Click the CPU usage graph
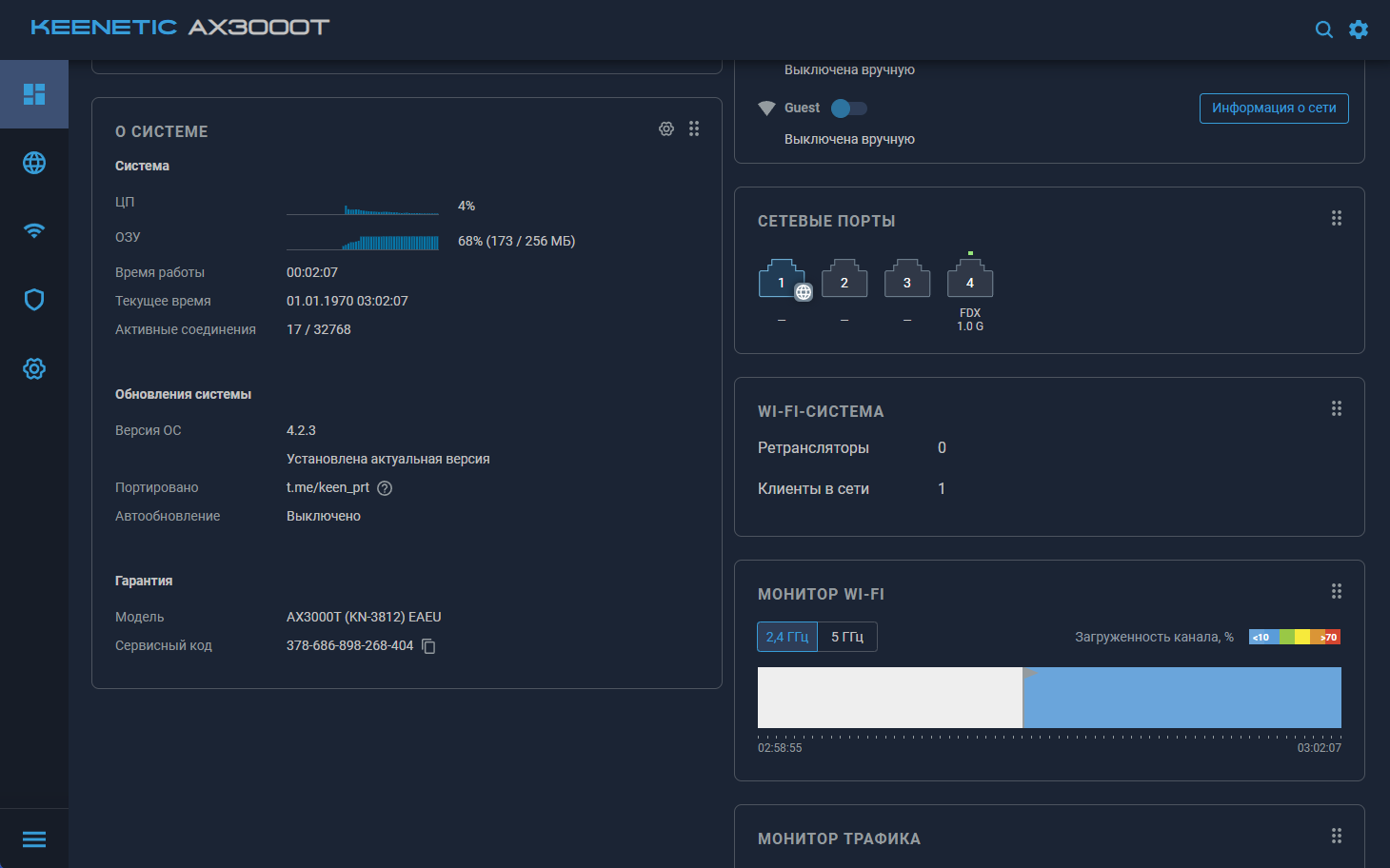 [363, 207]
